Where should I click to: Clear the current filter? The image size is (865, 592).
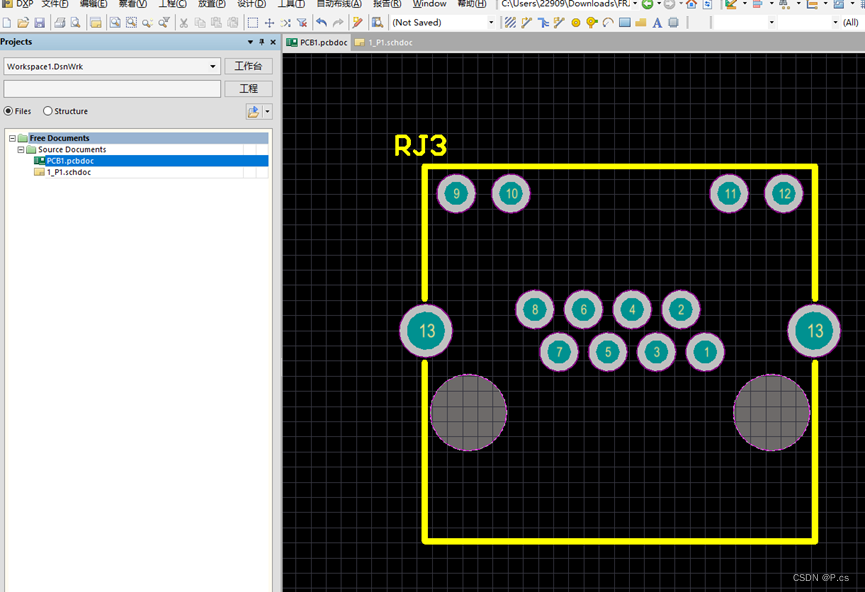point(302,23)
